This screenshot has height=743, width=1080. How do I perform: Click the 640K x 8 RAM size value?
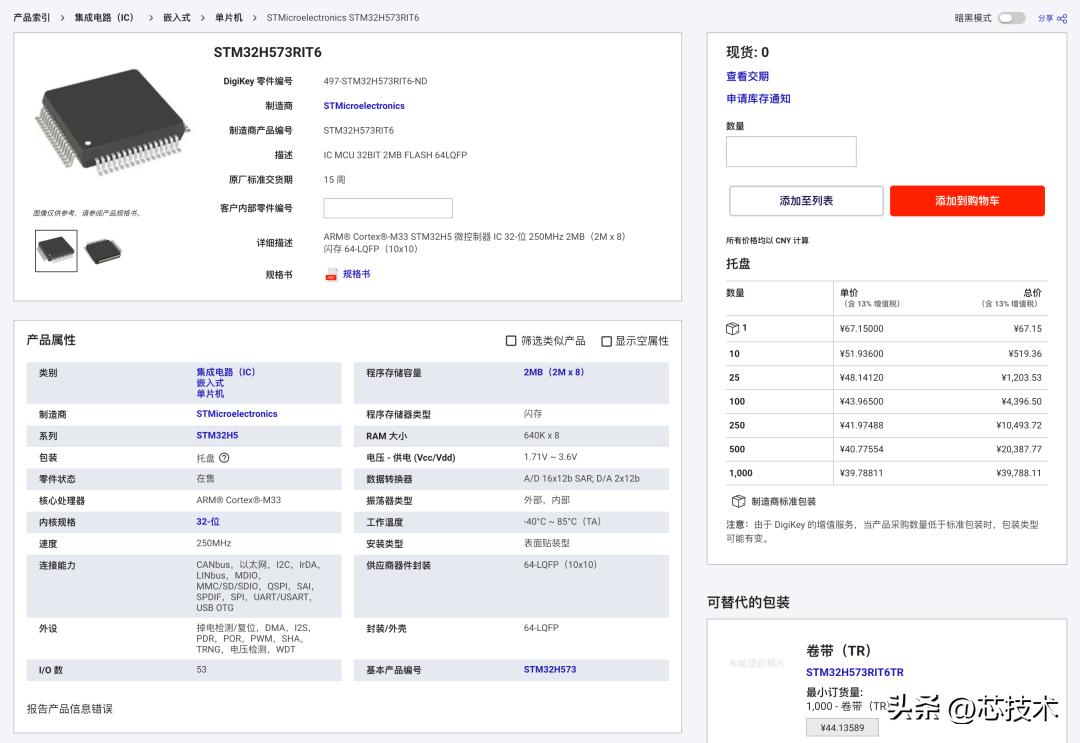coord(541,436)
